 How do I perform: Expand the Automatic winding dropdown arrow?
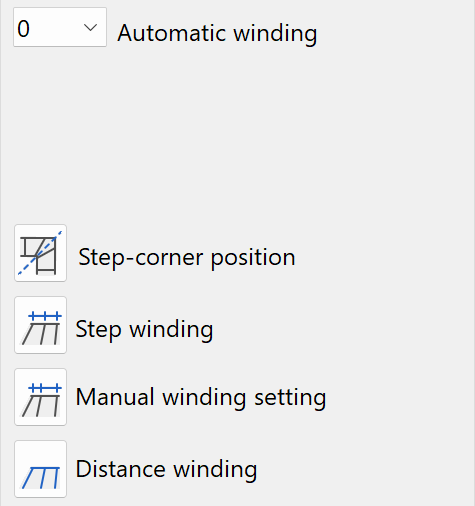click(90, 28)
